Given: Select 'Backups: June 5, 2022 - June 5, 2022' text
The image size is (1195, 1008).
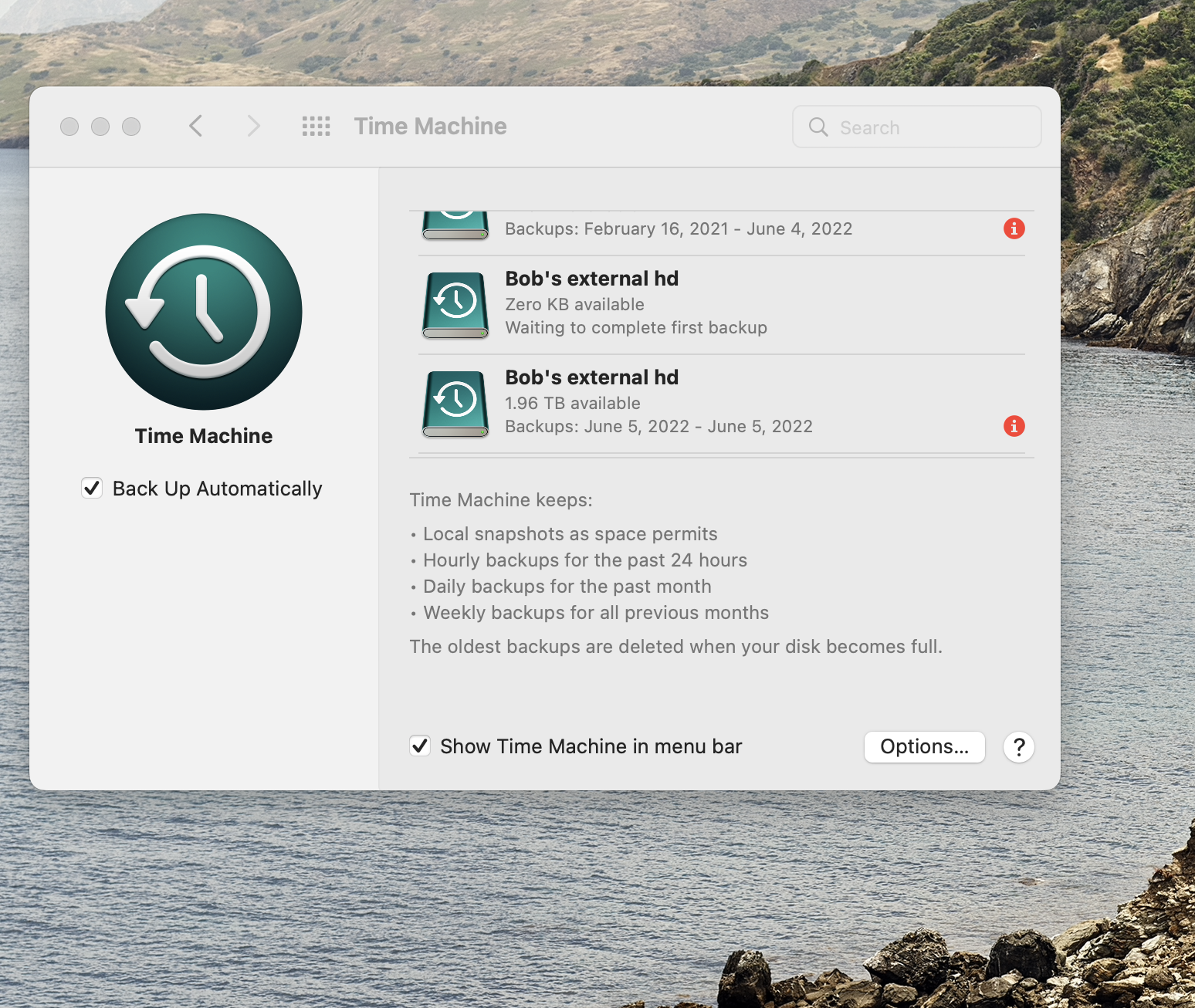Looking at the screenshot, I should point(658,427).
